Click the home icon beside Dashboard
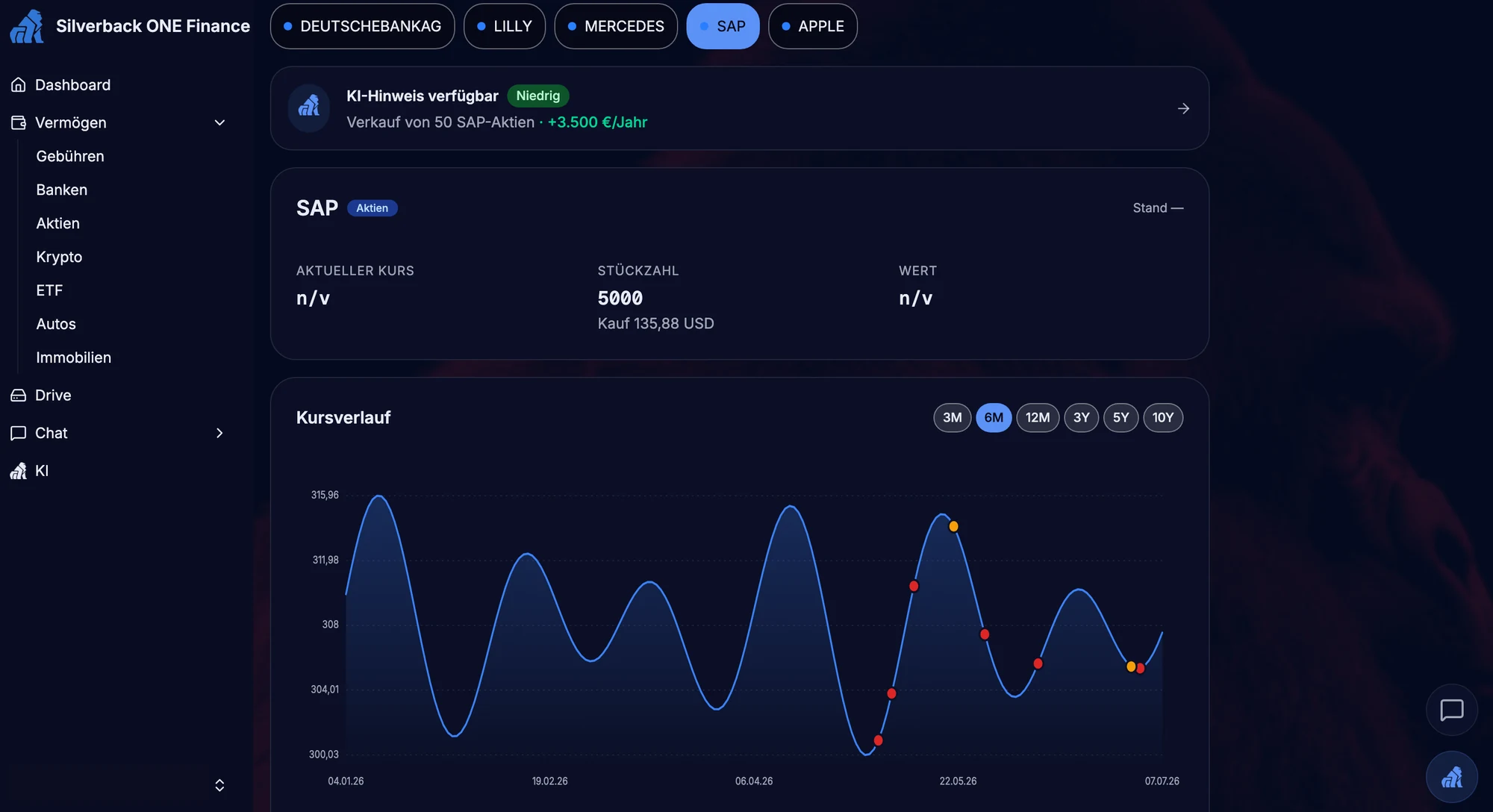Image resolution: width=1493 pixels, height=812 pixels. point(19,85)
